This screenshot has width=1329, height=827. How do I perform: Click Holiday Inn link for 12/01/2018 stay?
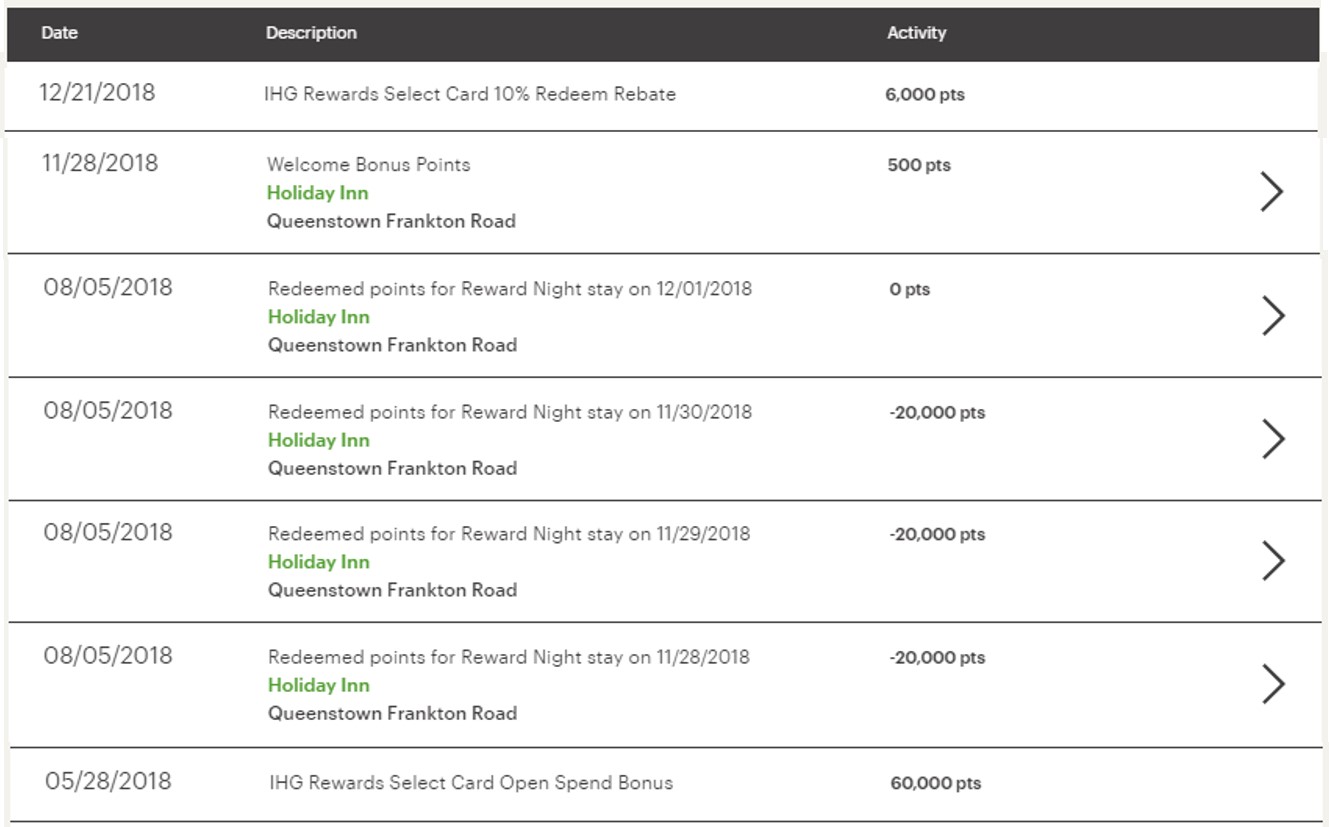(318, 317)
